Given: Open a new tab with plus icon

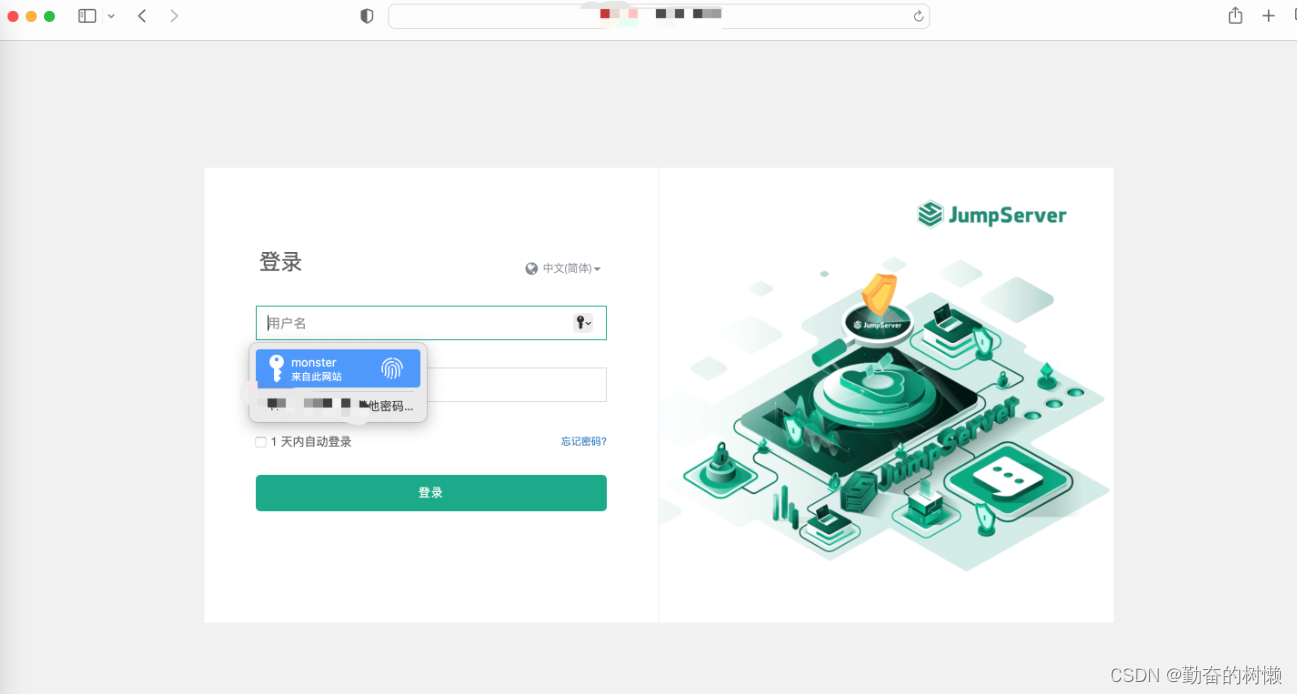Looking at the screenshot, I should point(1269,16).
